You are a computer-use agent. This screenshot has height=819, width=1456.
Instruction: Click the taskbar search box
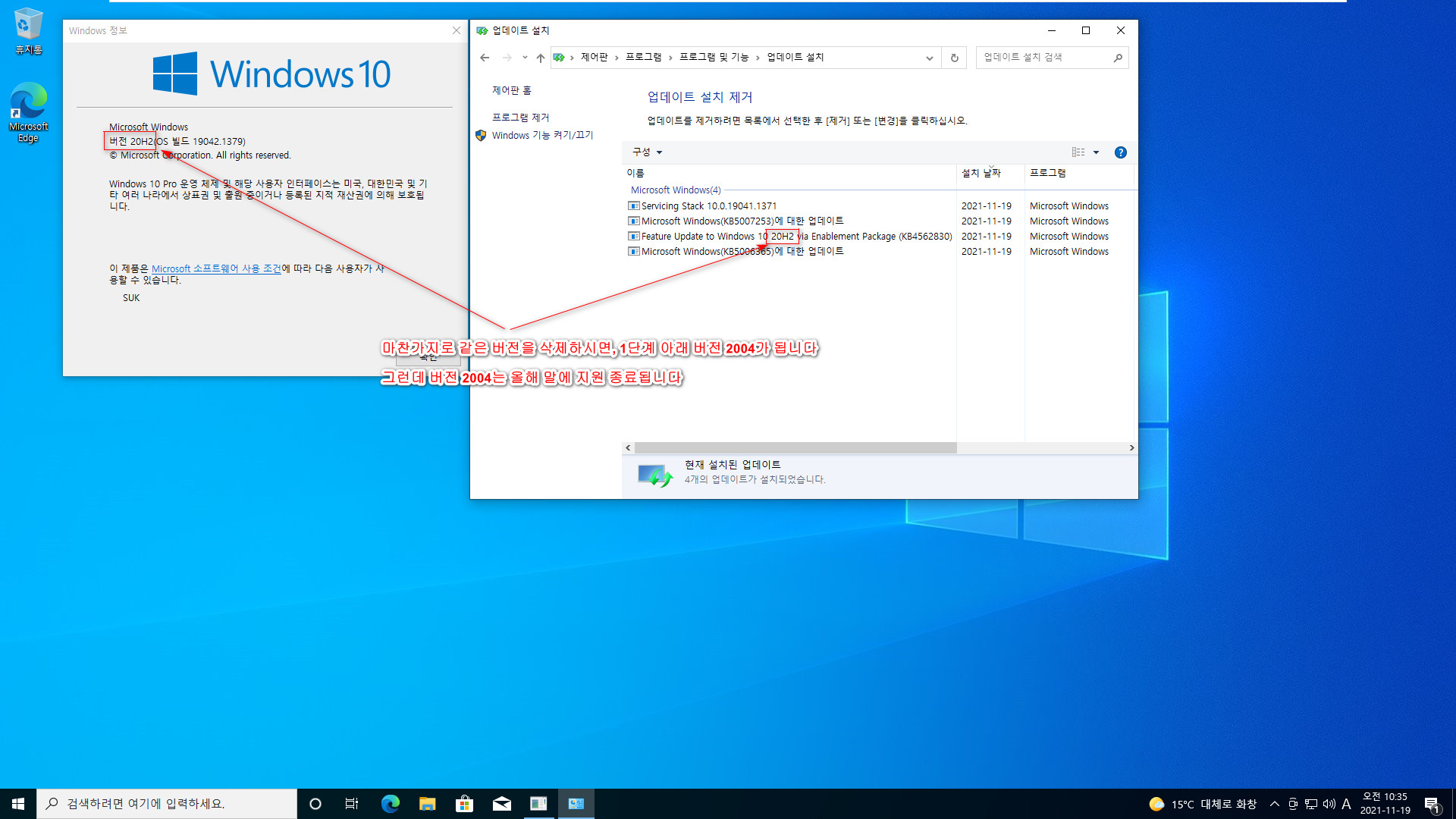pos(167,804)
